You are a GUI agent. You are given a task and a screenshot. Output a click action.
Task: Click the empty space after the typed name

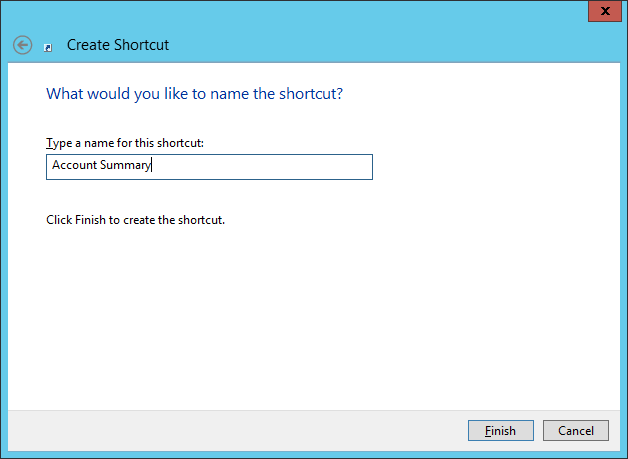260,167
